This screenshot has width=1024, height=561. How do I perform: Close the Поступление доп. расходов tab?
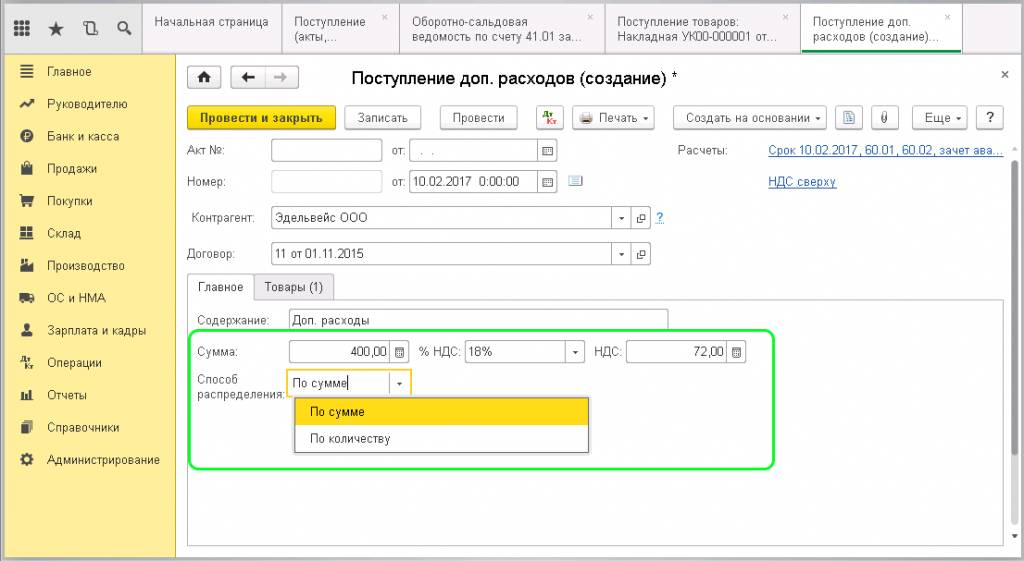tap(947, 18)
